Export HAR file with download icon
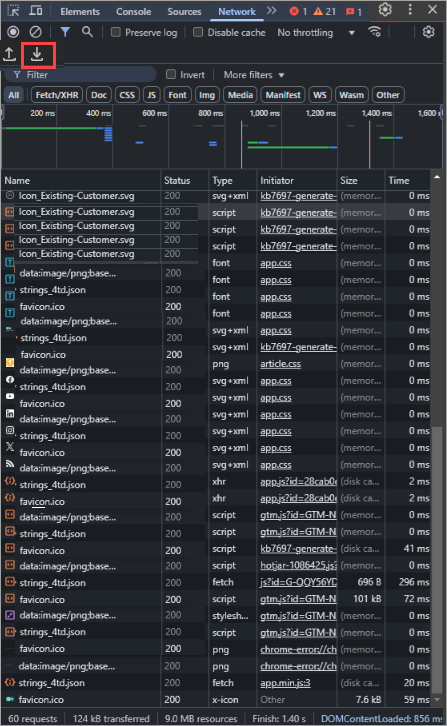Screen dimensions: 447x726 coord(37,55)
